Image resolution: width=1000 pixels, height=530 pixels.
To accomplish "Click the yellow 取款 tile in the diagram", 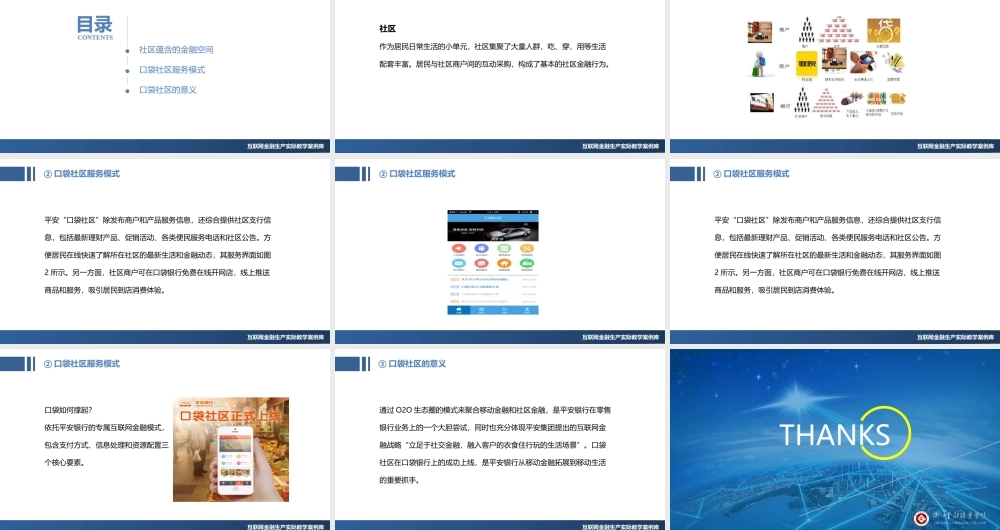I will click(x=806, y=64).
